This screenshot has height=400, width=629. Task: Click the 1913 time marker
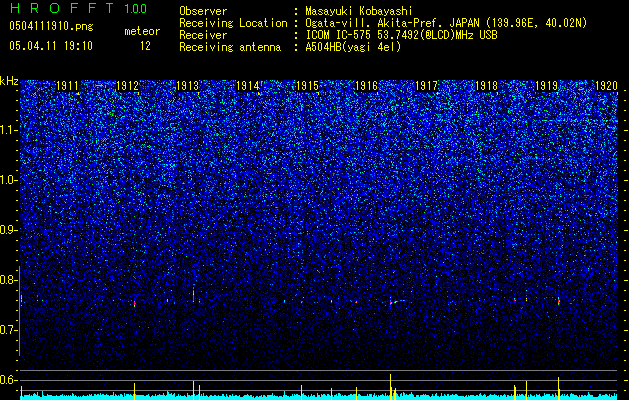pyautogui.click(x=188, y=86)
